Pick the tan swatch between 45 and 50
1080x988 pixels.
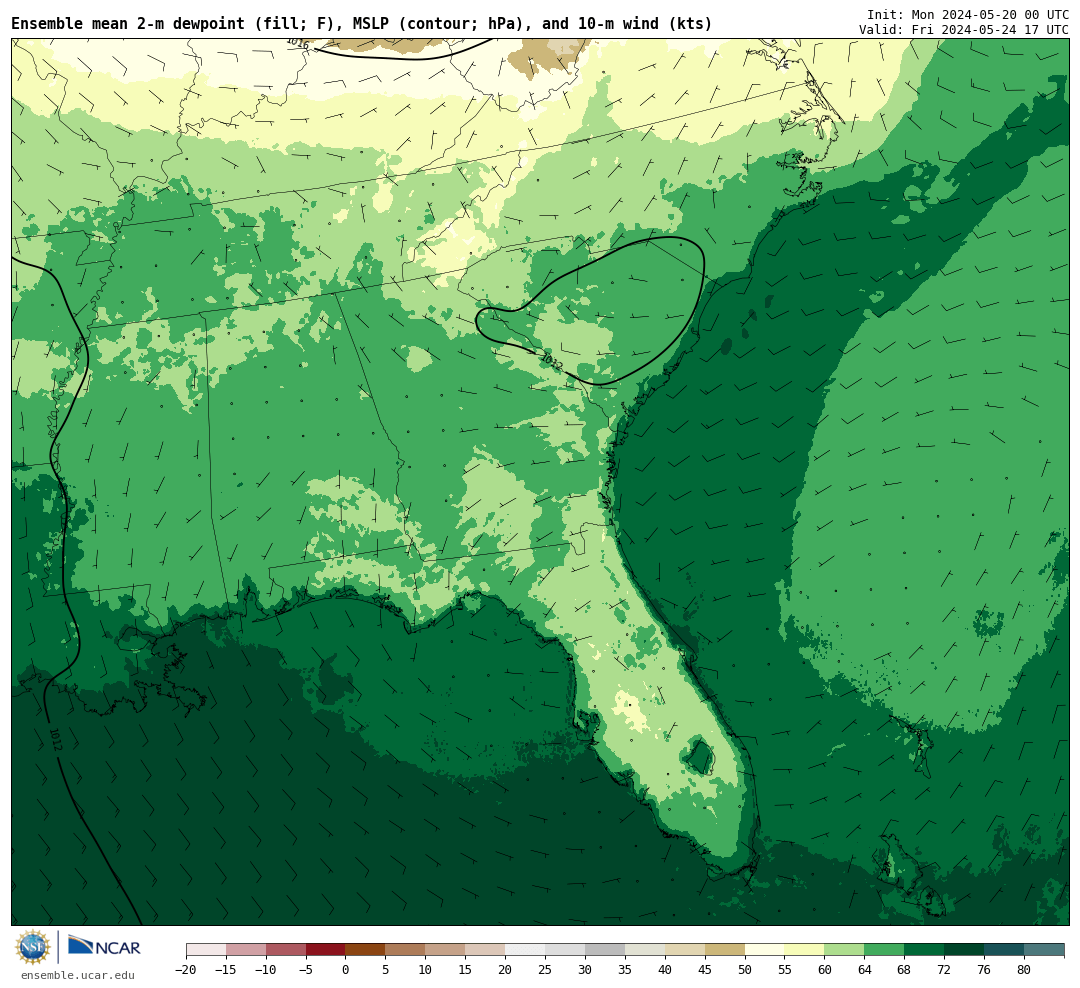[725, 950]
